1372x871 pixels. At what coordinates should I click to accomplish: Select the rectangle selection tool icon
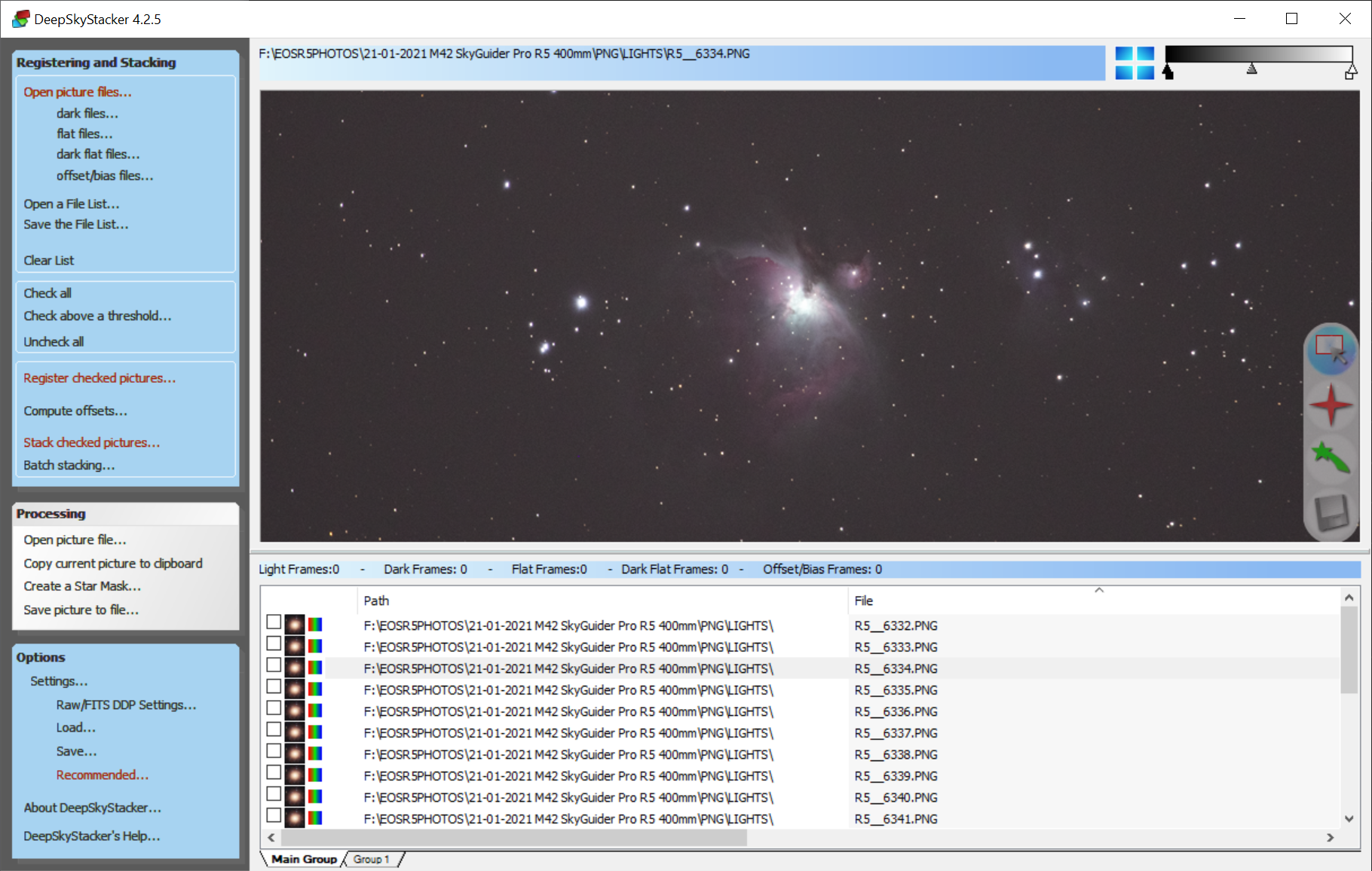(1331, 350)
